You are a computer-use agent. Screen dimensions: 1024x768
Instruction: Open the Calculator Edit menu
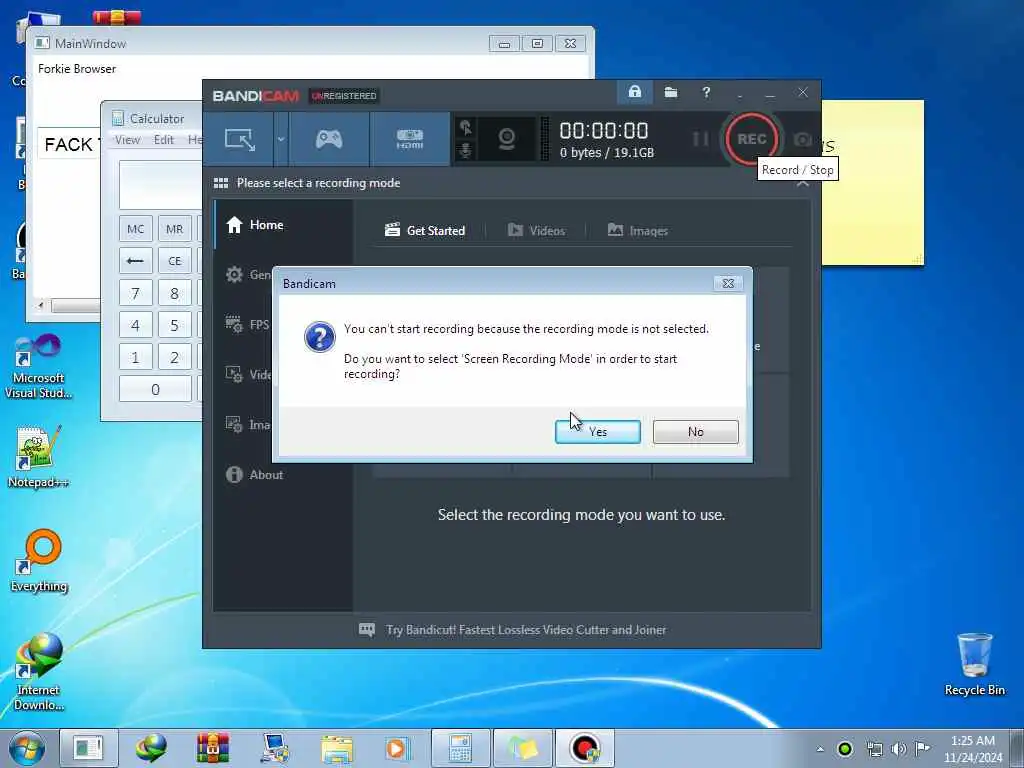(164, 140)
